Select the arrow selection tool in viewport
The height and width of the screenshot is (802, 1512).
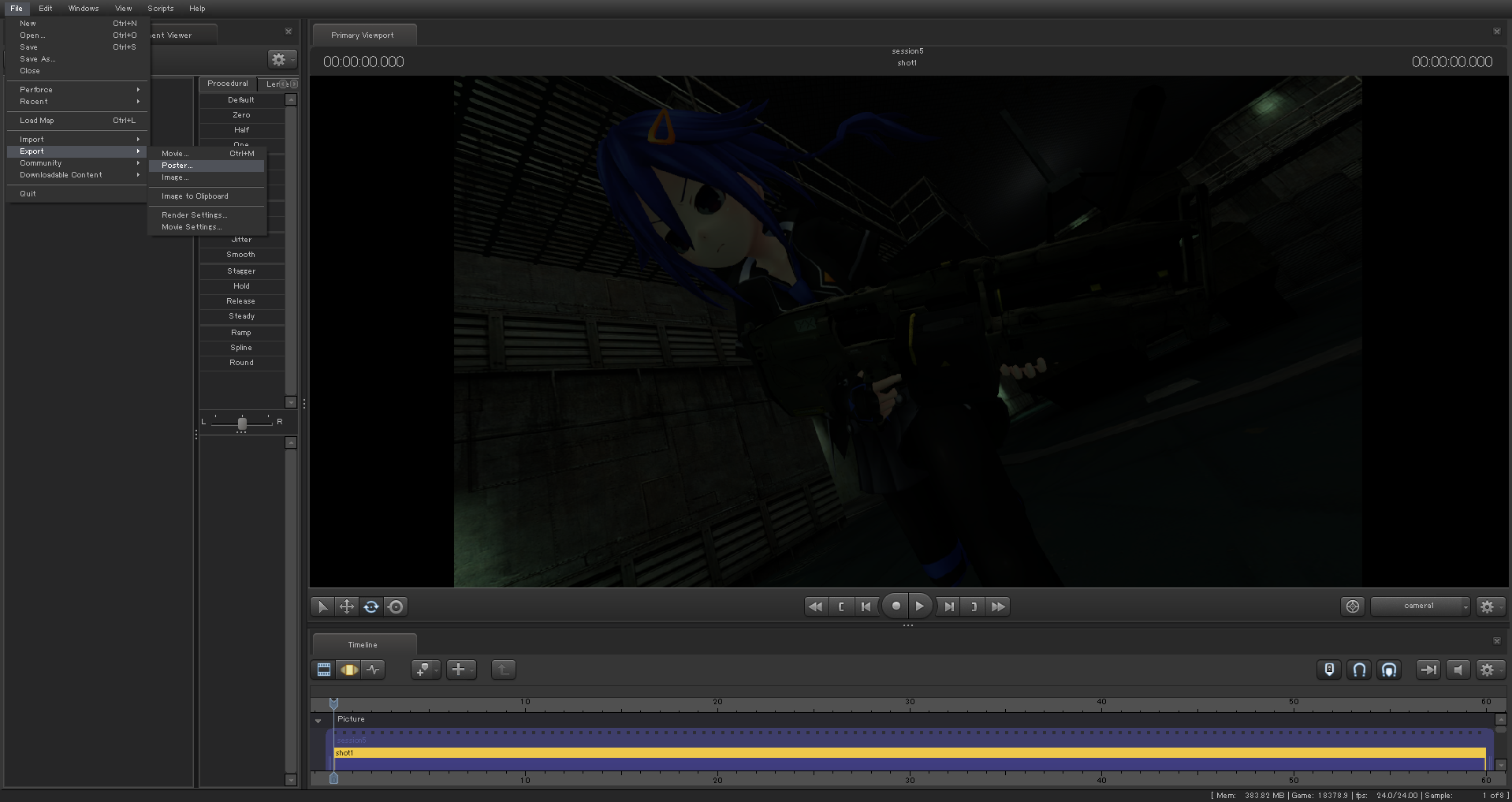[322, 606]
